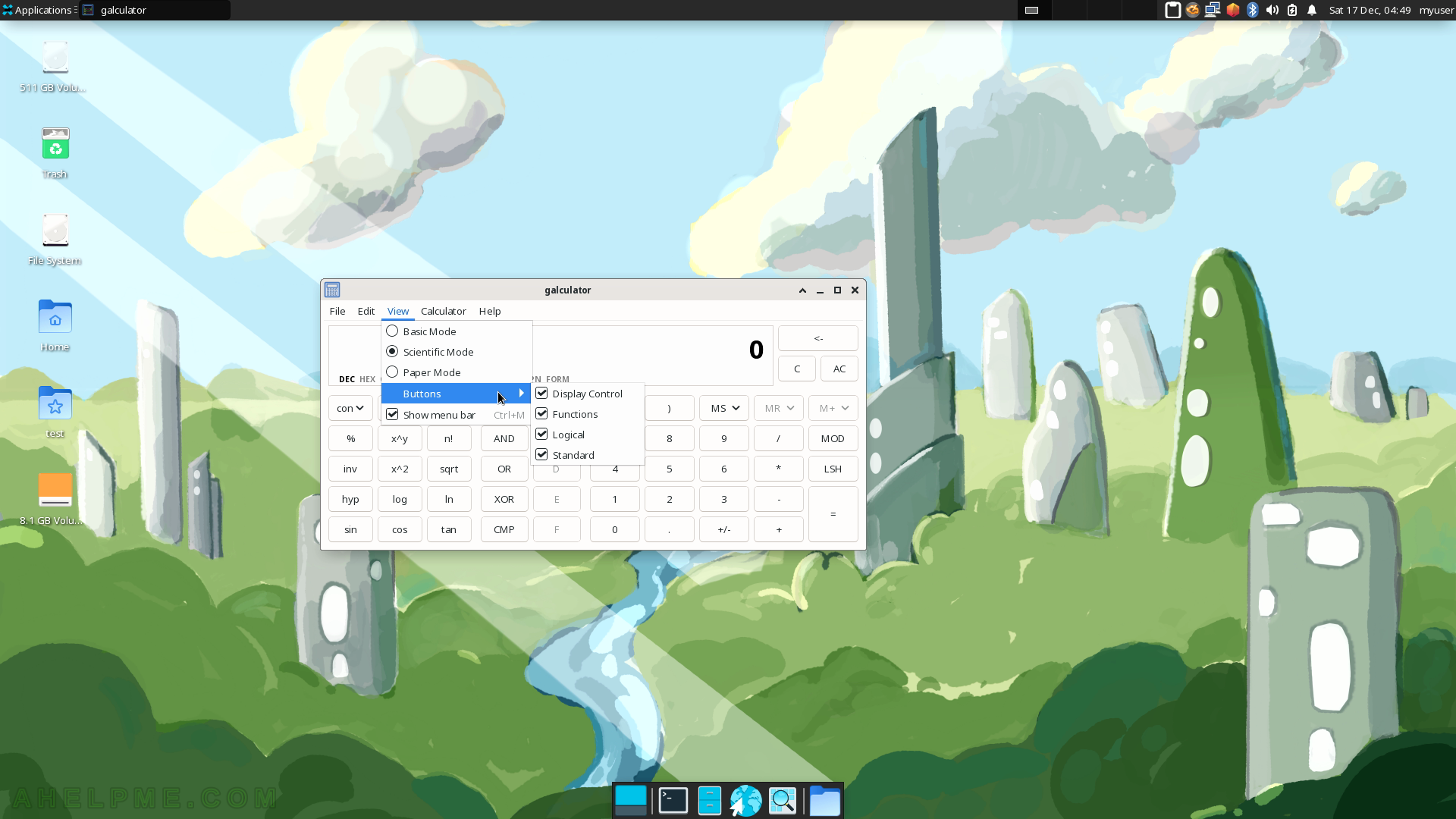Open the Help menu
Screen dimensions: 1456x819
(x=490, y=311)
